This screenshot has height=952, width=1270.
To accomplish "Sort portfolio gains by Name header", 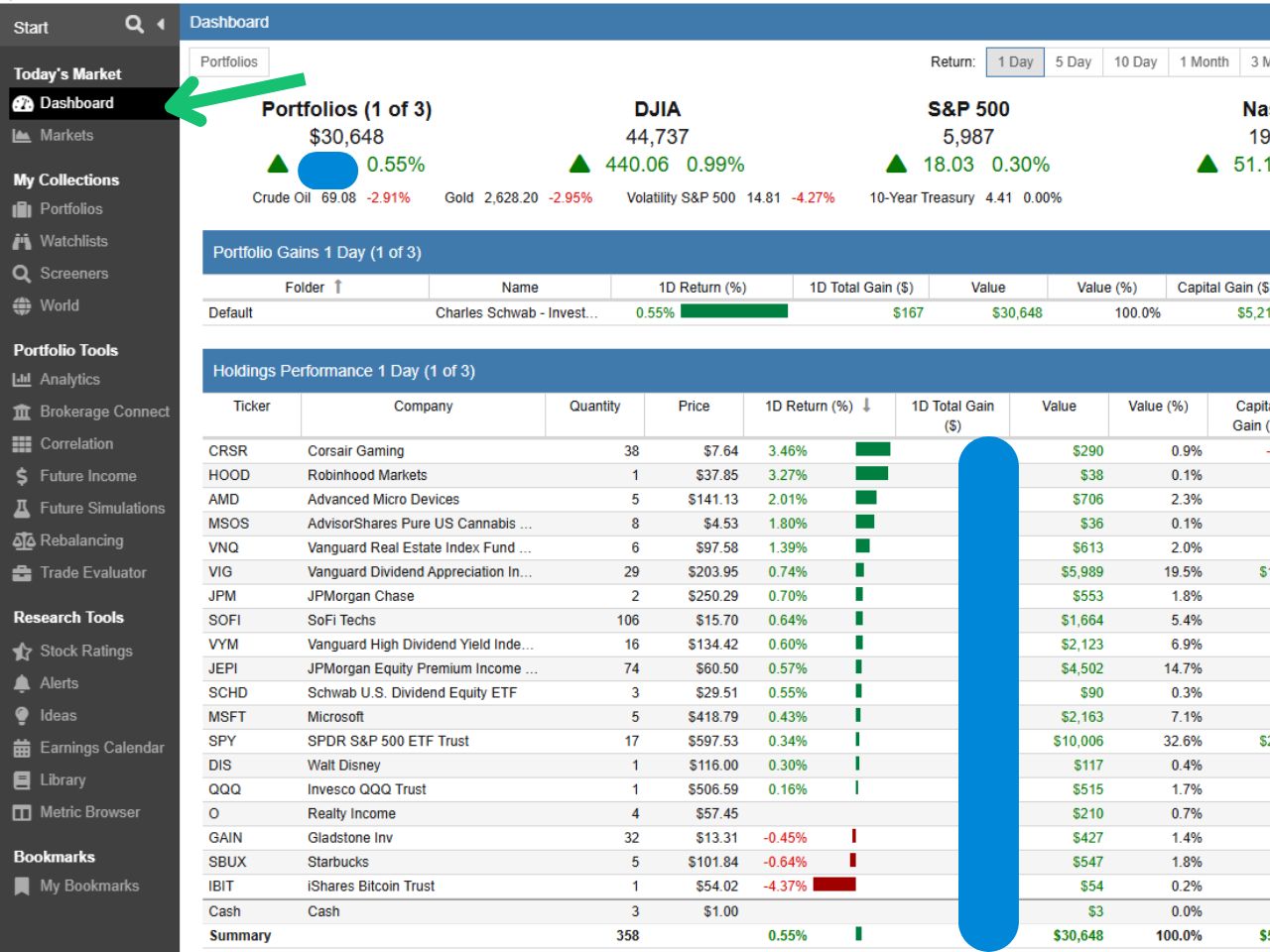I will click(x=520, y=287).
